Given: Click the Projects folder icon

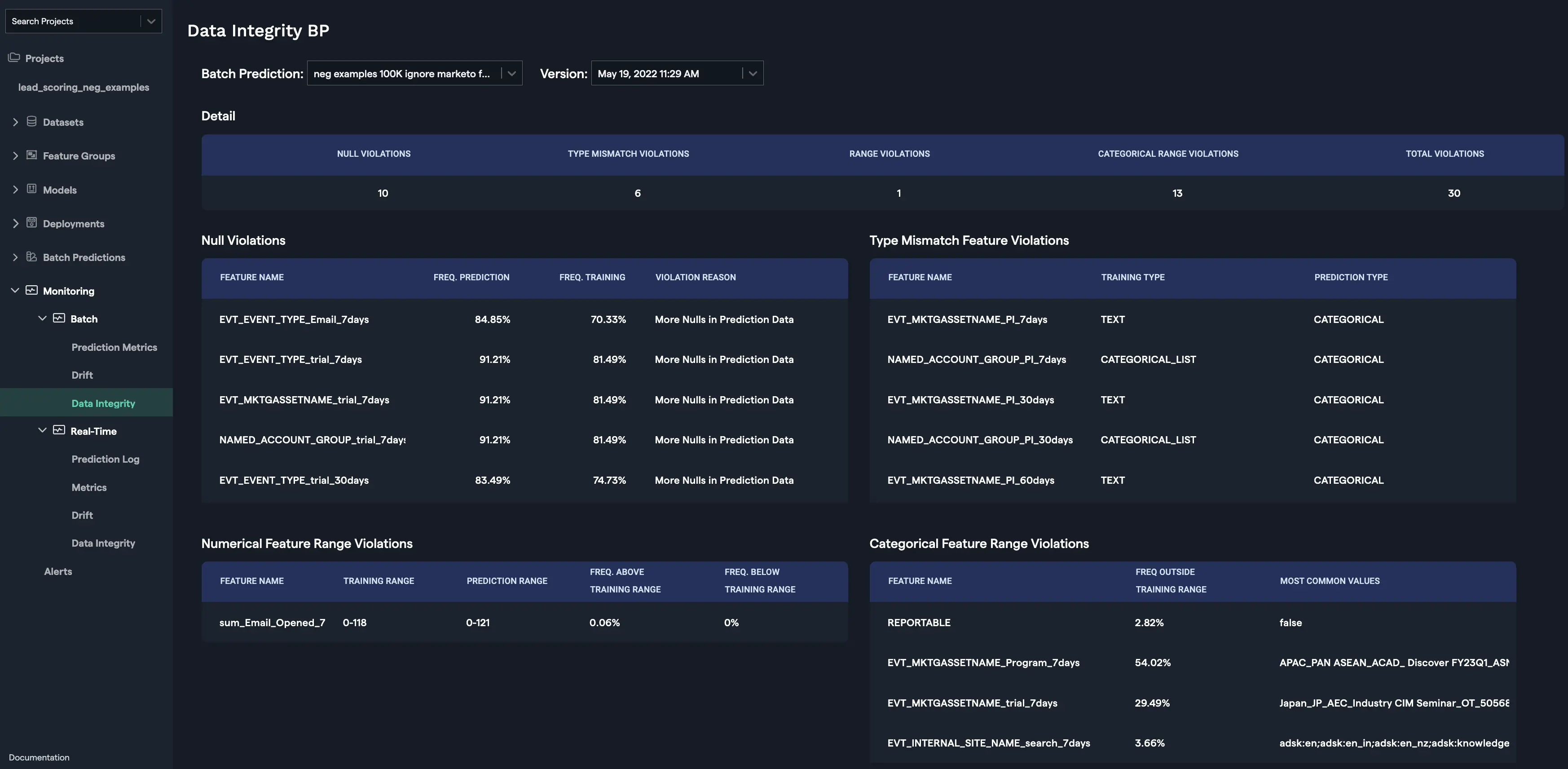Looking at the screenshot, I should click(15, 57).
